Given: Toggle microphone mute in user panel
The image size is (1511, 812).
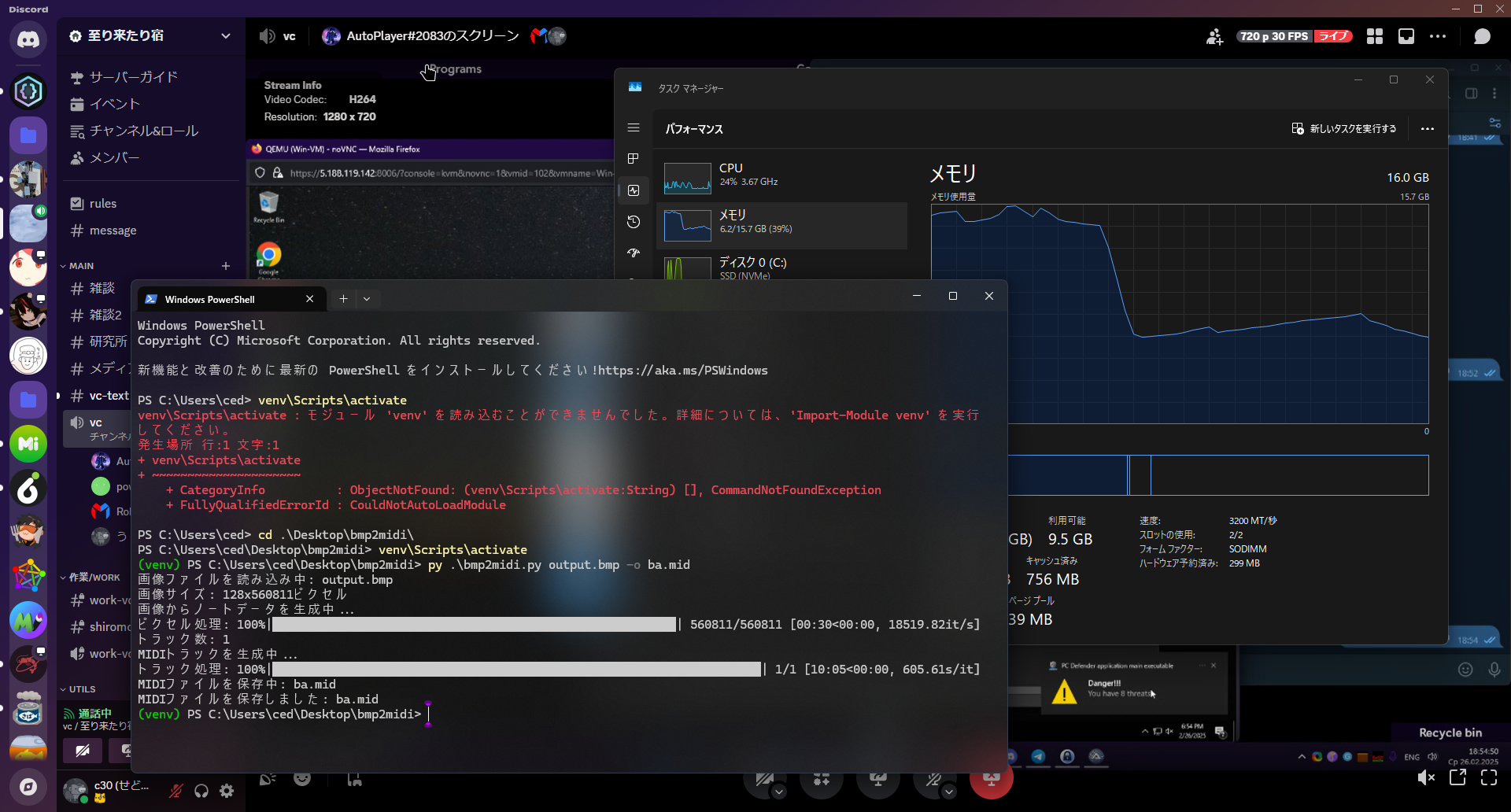Looking at the screenshot, I should tap(176, 791).
